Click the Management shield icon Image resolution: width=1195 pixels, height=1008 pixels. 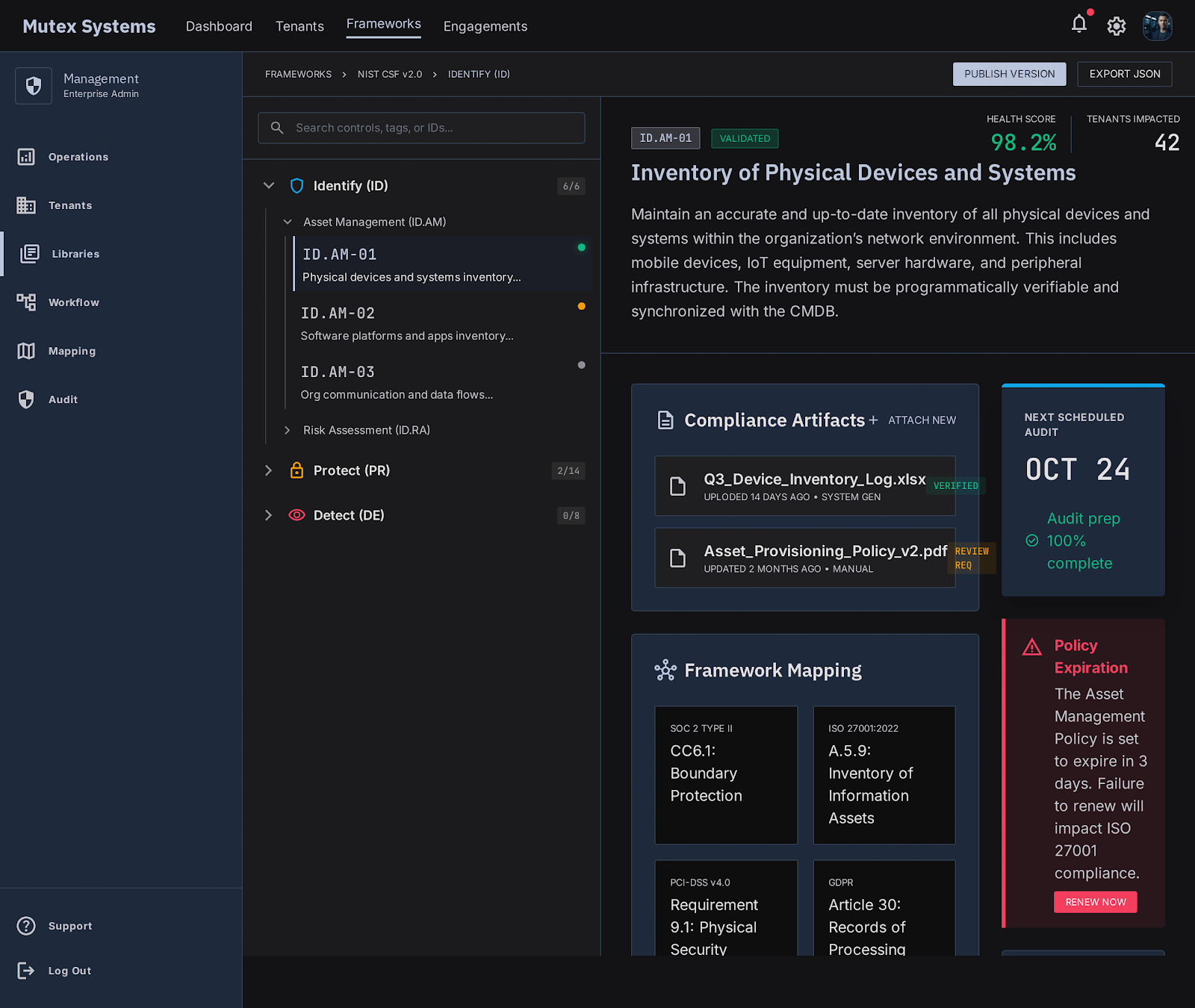tap(34, 86)
